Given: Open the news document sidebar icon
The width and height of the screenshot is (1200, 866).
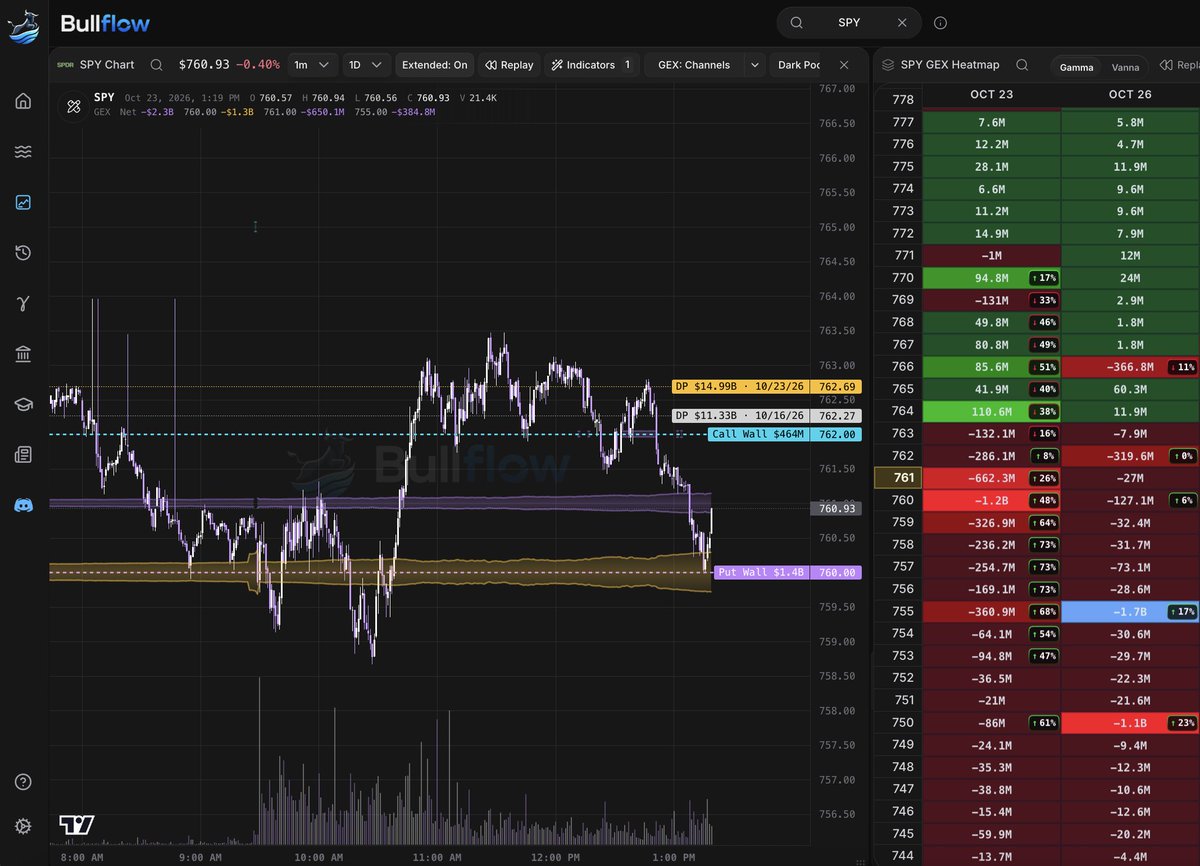Looking at the screenshot, I should 23,455.
